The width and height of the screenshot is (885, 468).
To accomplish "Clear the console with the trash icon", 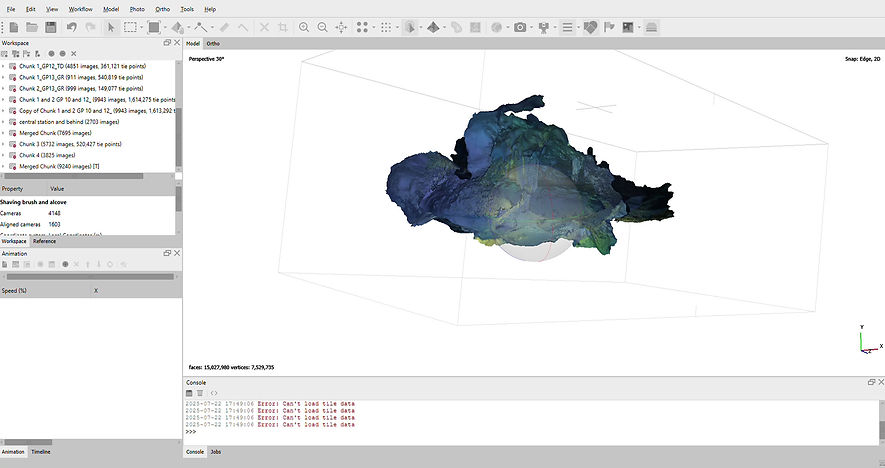I will [x=200, y=393].
